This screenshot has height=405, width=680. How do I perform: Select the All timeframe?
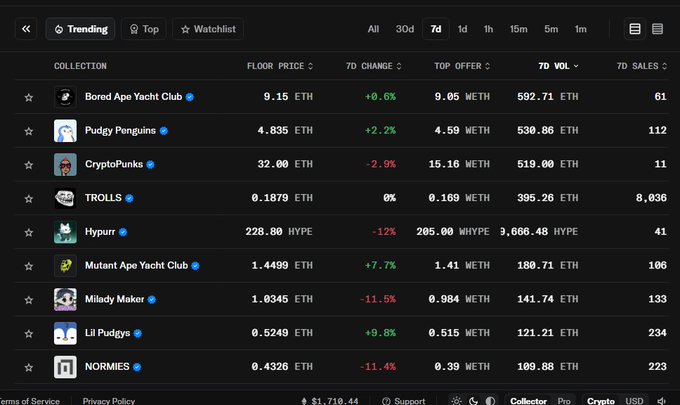[373, 29]
